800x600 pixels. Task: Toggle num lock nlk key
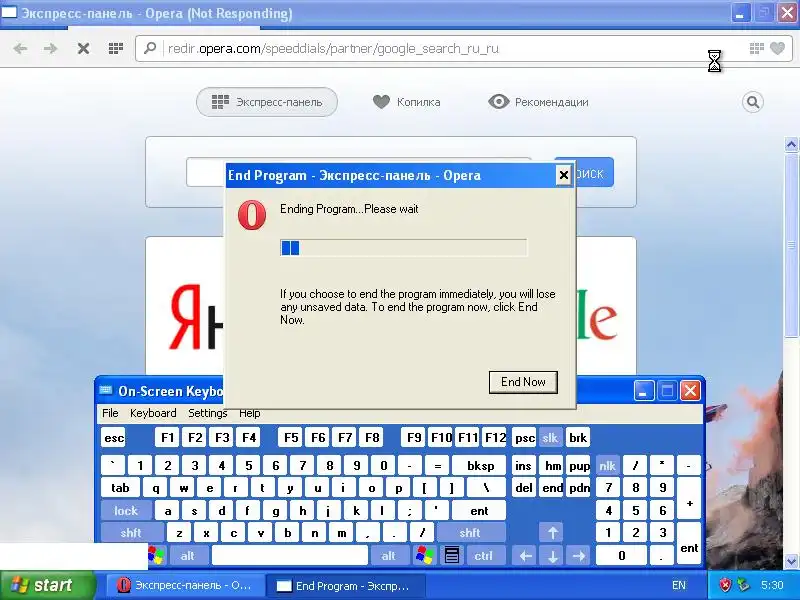click(x=607, y=466)
